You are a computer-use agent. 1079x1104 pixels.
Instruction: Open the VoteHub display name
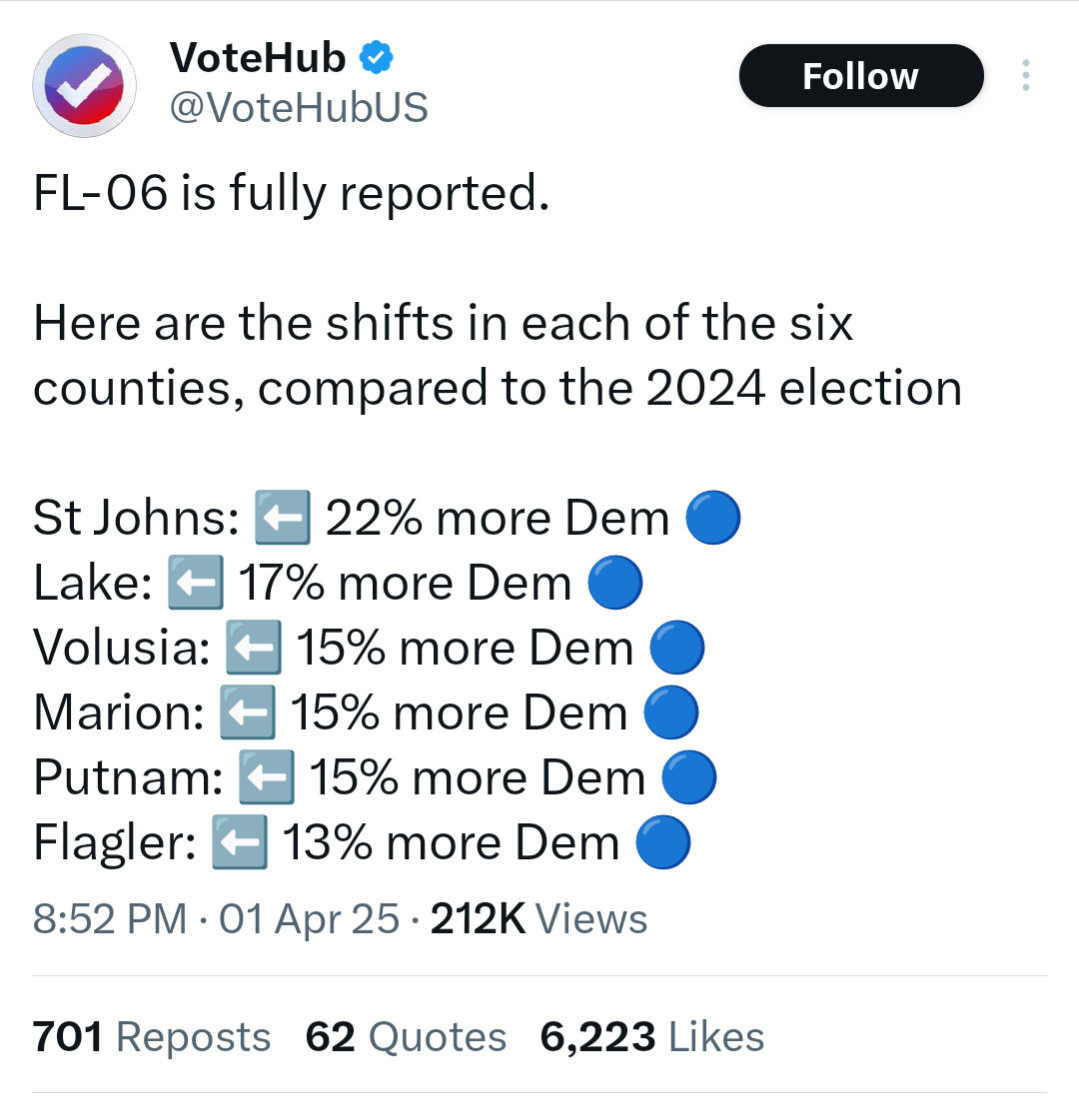click(258, 59)
